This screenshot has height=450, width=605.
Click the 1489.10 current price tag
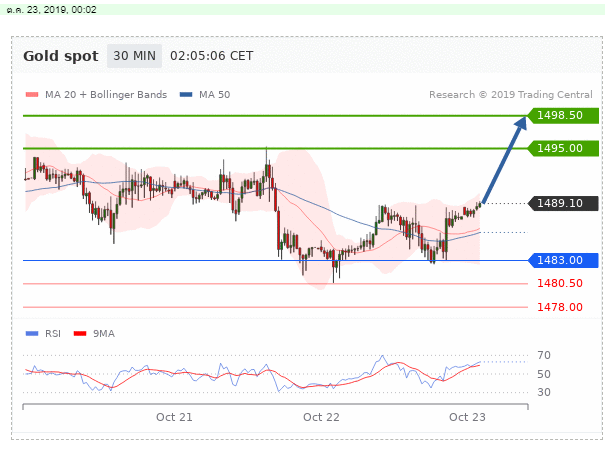pos(563,203)
